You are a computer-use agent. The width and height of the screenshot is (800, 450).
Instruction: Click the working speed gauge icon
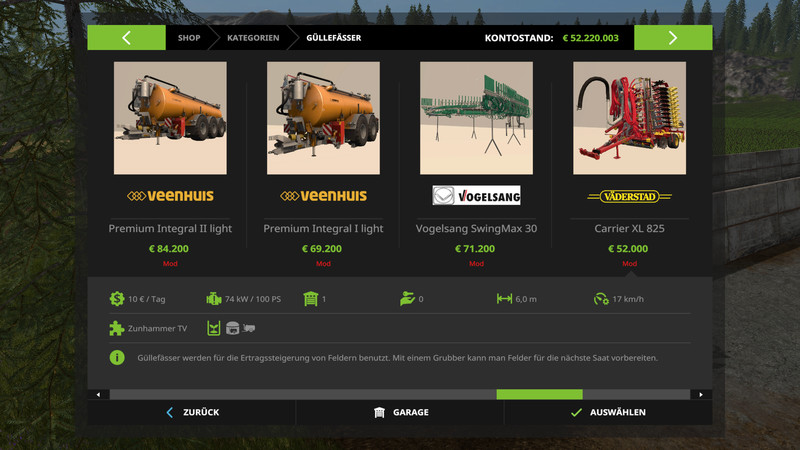601,299
